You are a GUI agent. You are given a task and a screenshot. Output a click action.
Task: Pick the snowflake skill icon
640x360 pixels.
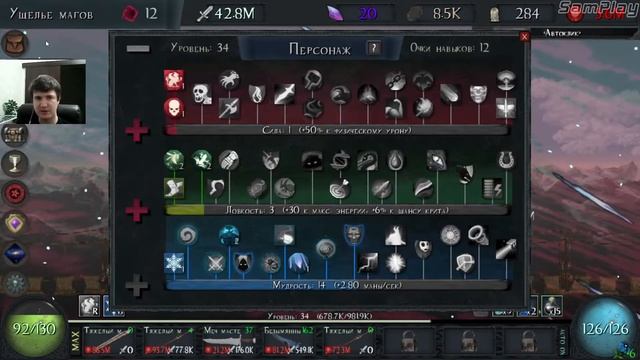coord(174,262)
